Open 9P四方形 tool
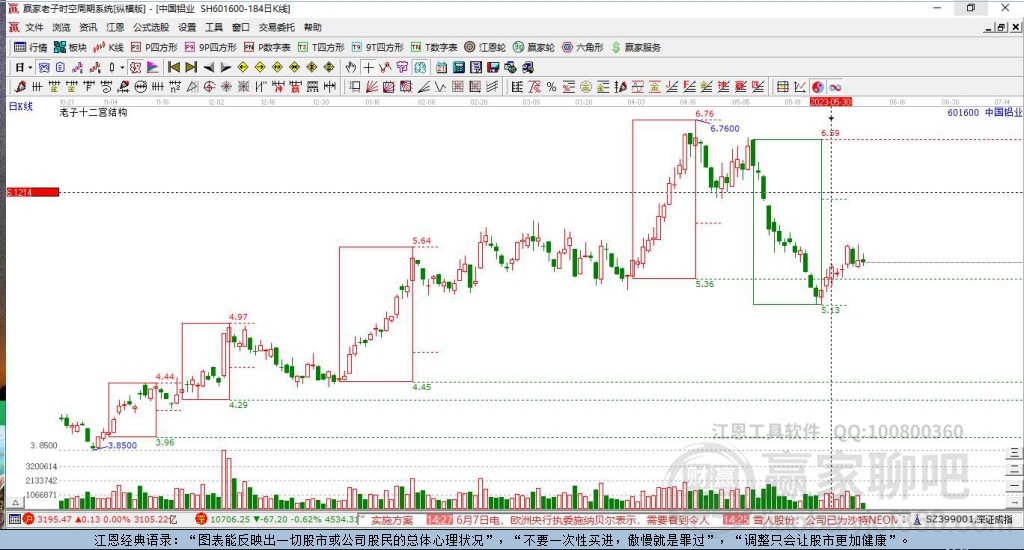Screen dimensions: 1024x550 tap(211, 47)
